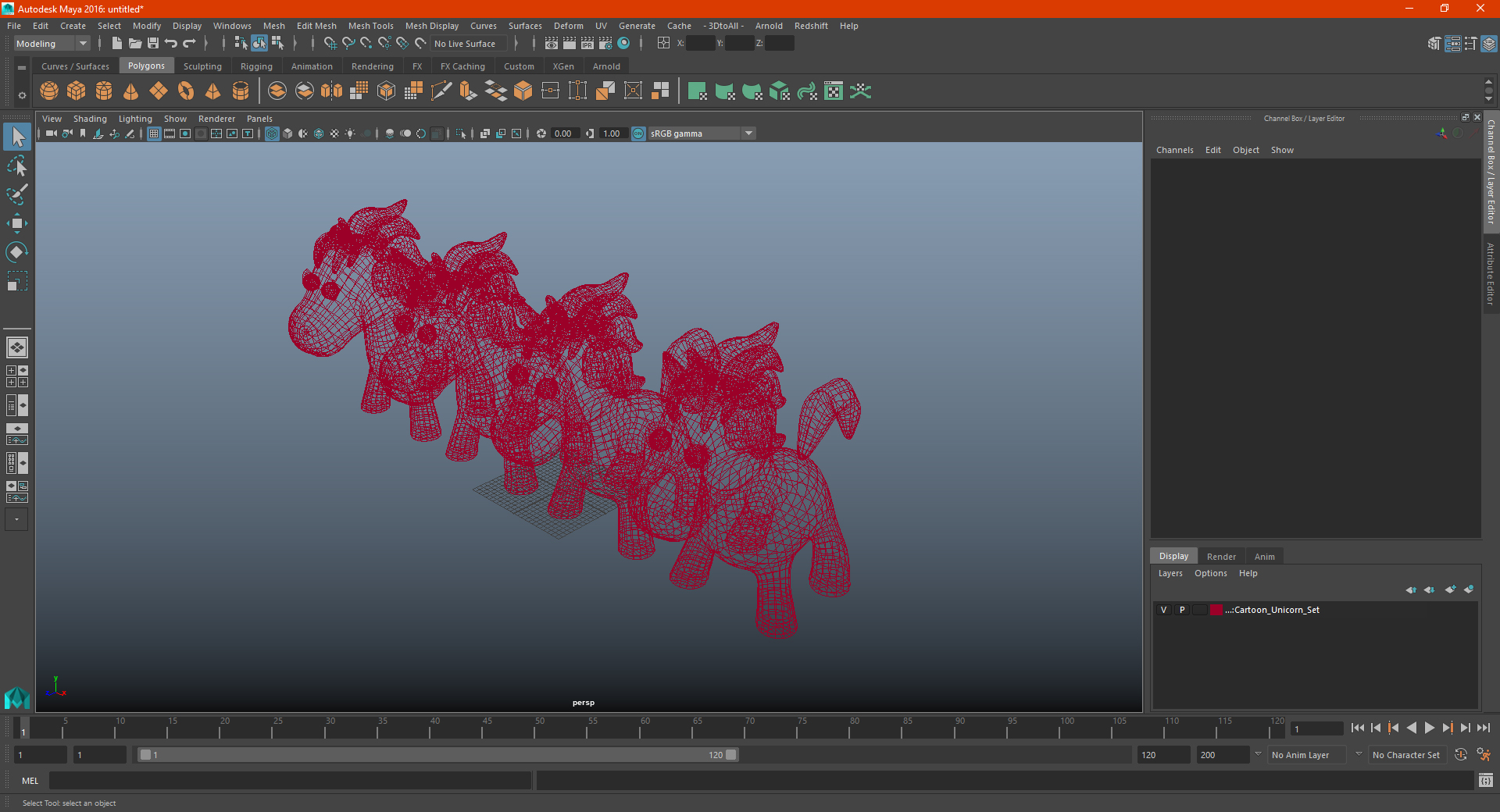Toggle use all lights bulb icon
This screenshot has width=1500, height=812.
click(x=350, y=134)
